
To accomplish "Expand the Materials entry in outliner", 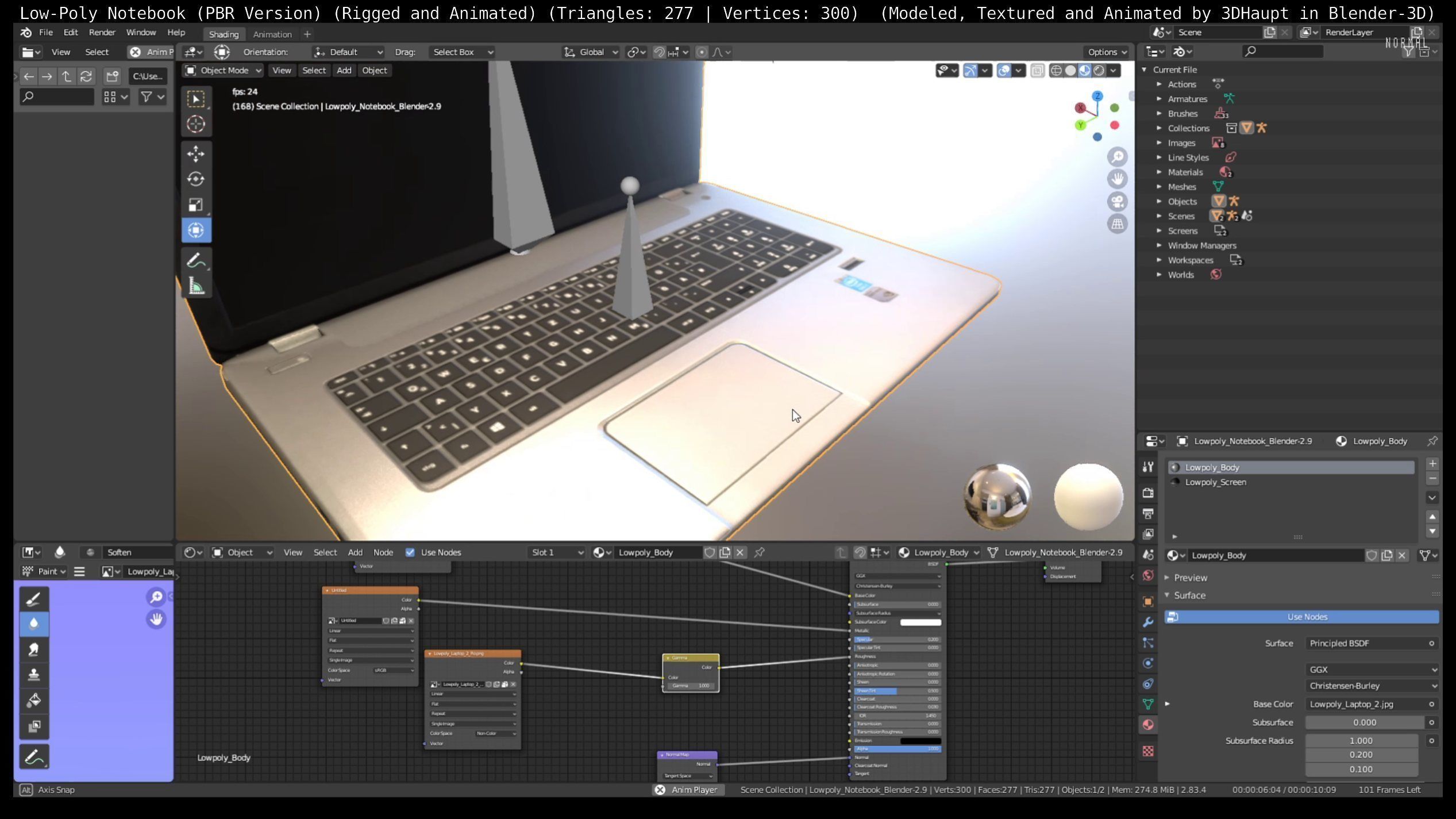I will pyautogui.click(x=1159, y=172).
